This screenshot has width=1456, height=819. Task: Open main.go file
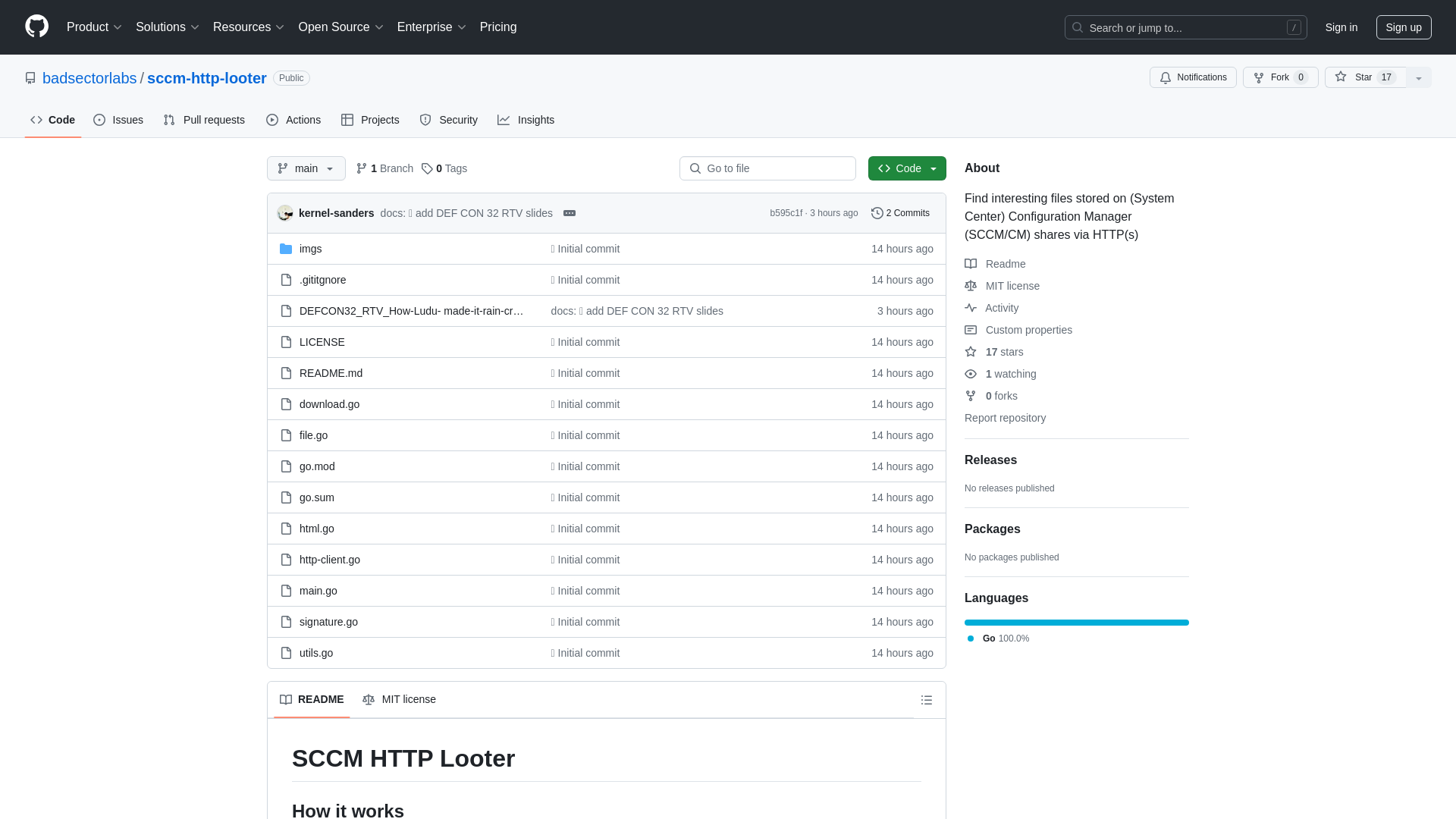pyautogui.click(x=318, y=591)
